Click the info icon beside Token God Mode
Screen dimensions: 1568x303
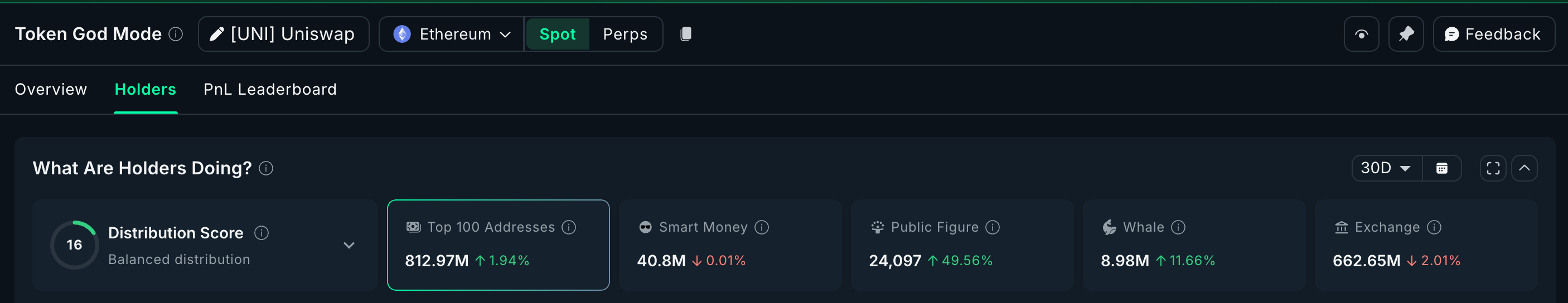tap(176, 34)
